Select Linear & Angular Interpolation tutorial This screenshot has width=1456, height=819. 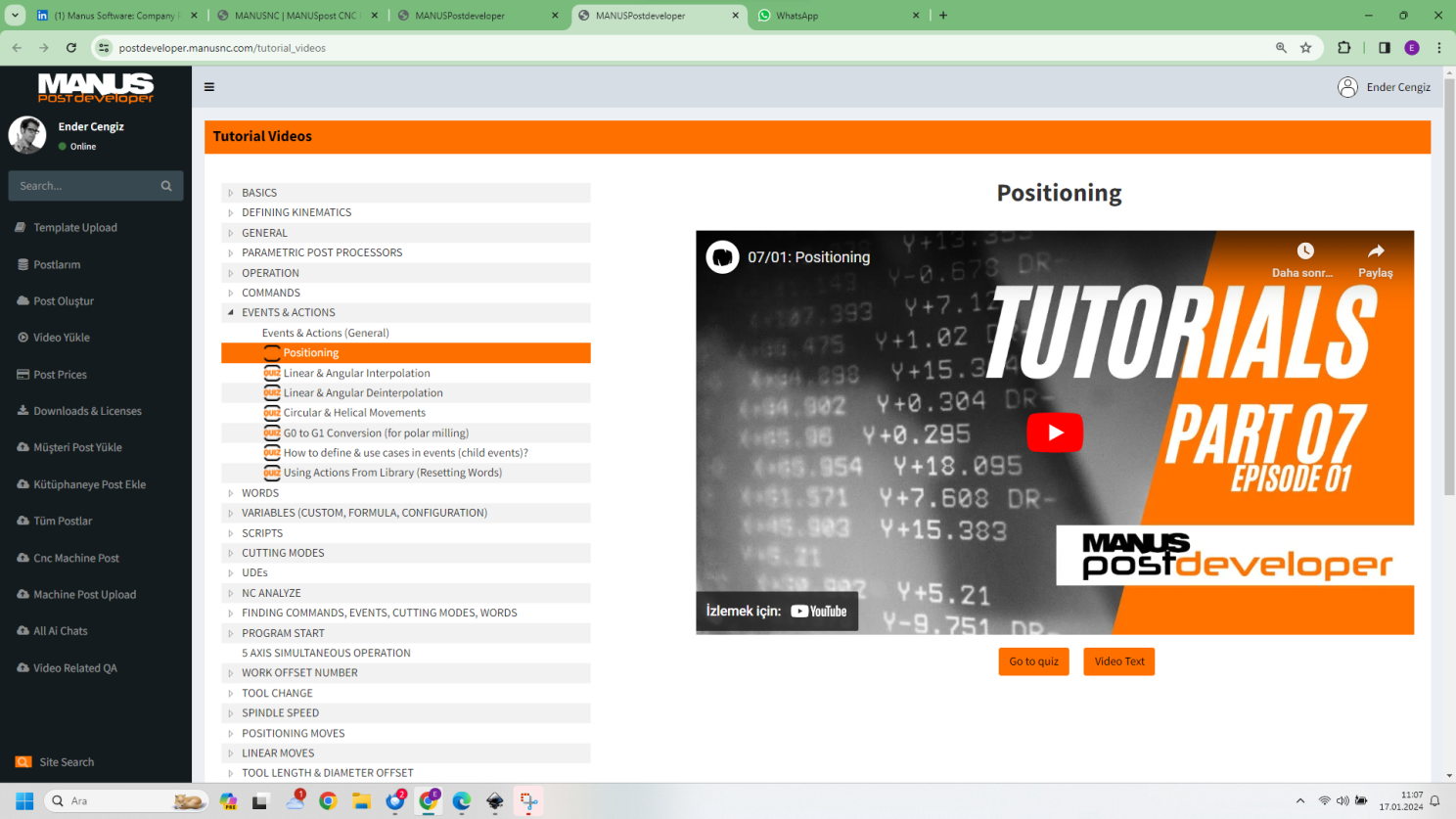(356, 373)
